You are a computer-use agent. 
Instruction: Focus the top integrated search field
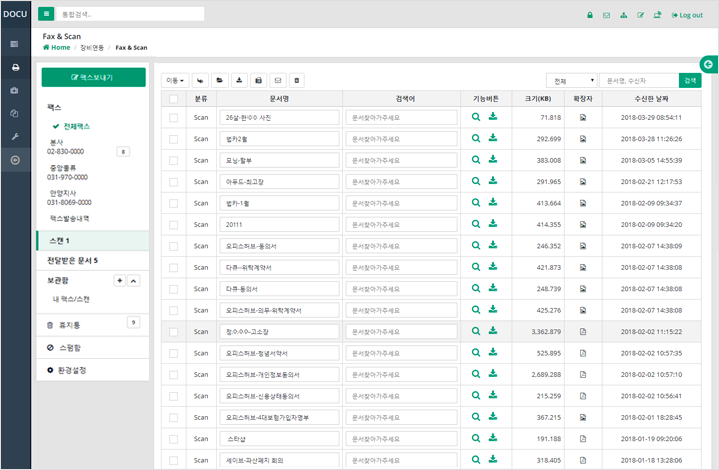pos(130,14)
